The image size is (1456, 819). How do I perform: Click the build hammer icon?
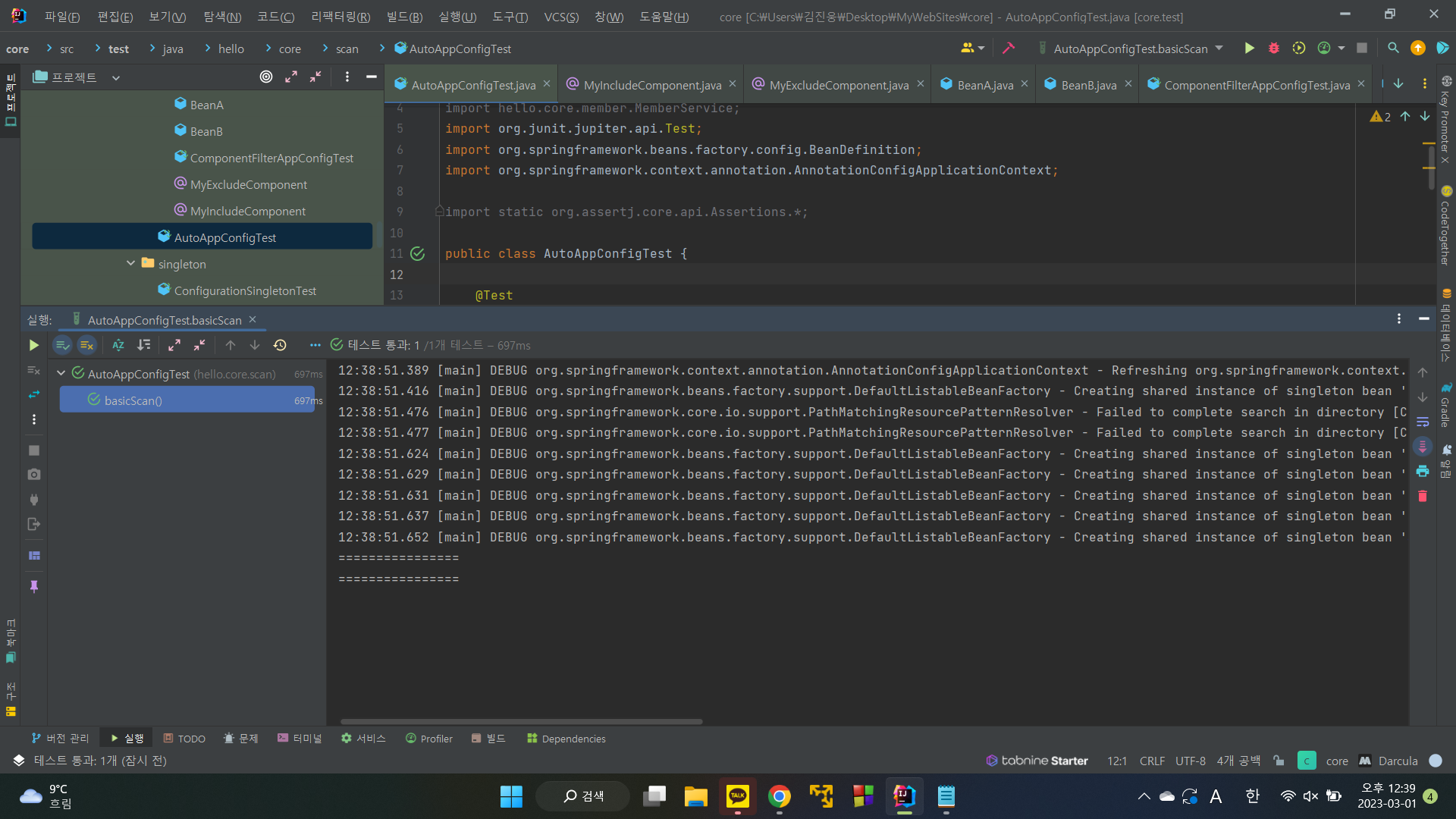tap(1008, 48)
